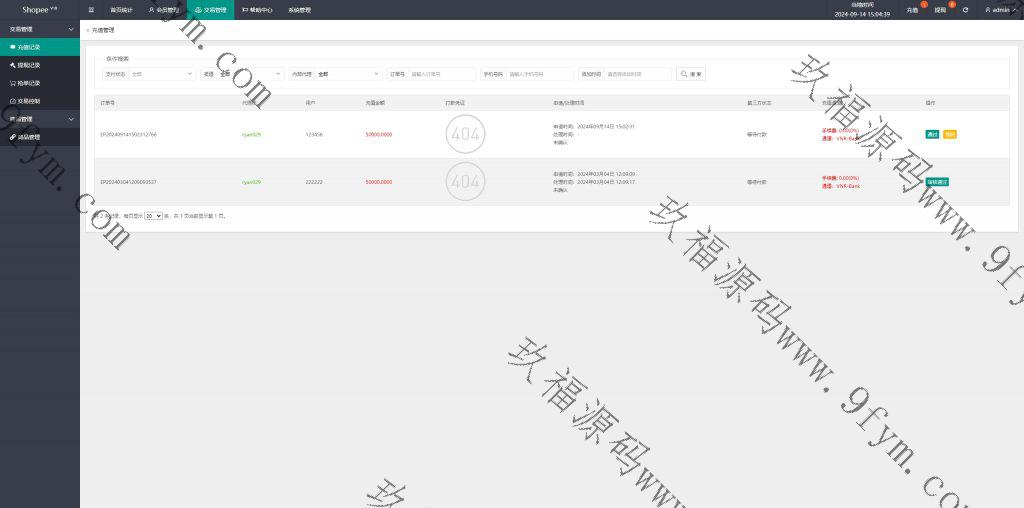This screenshot has width=1024, height=508.
Task: Open the per-page count selector showing 20
Action: pyautogui.click(x=153, y=216)
